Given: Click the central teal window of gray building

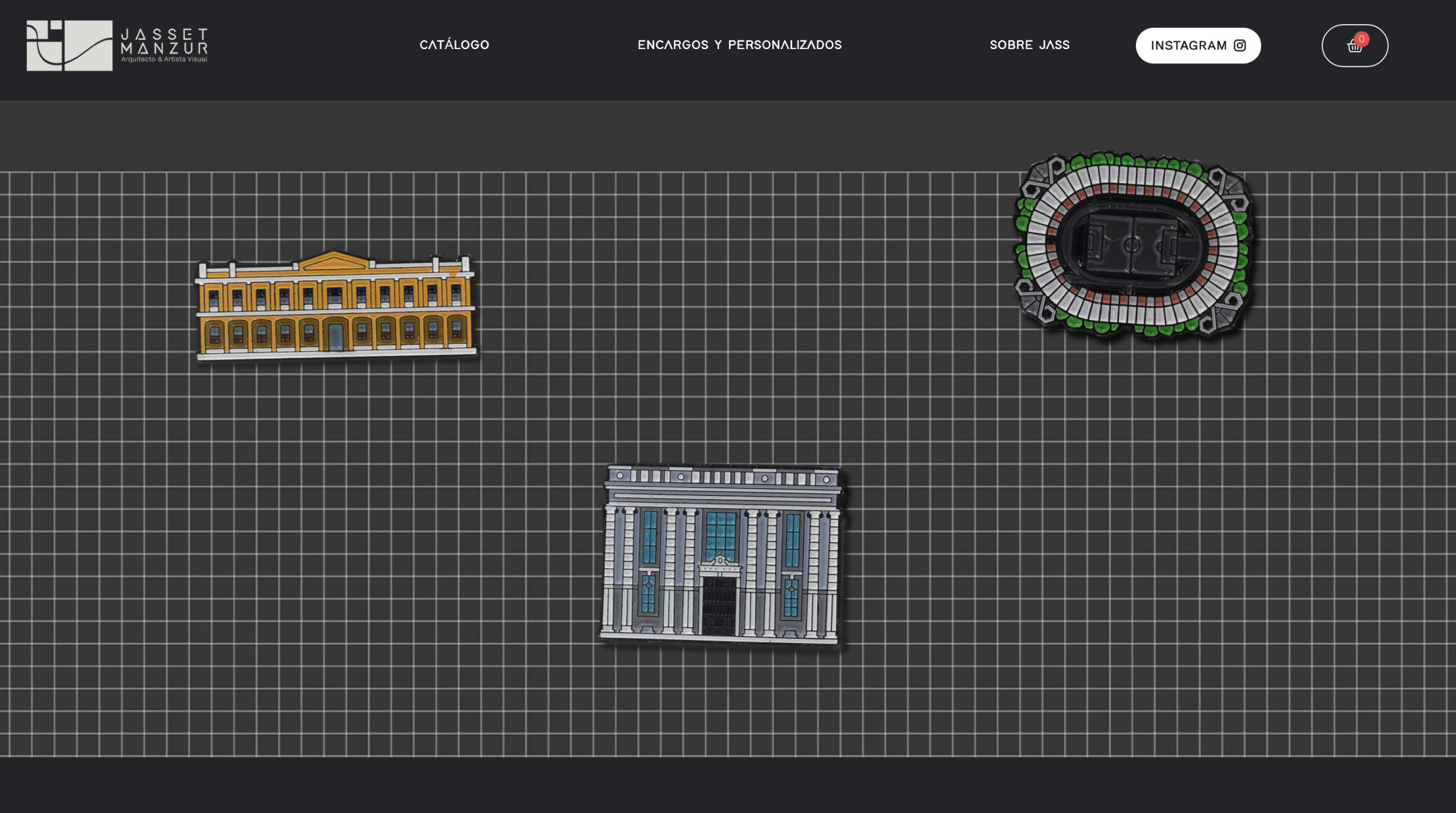Looking at the screenshot, I should click(x=720, y=535).
